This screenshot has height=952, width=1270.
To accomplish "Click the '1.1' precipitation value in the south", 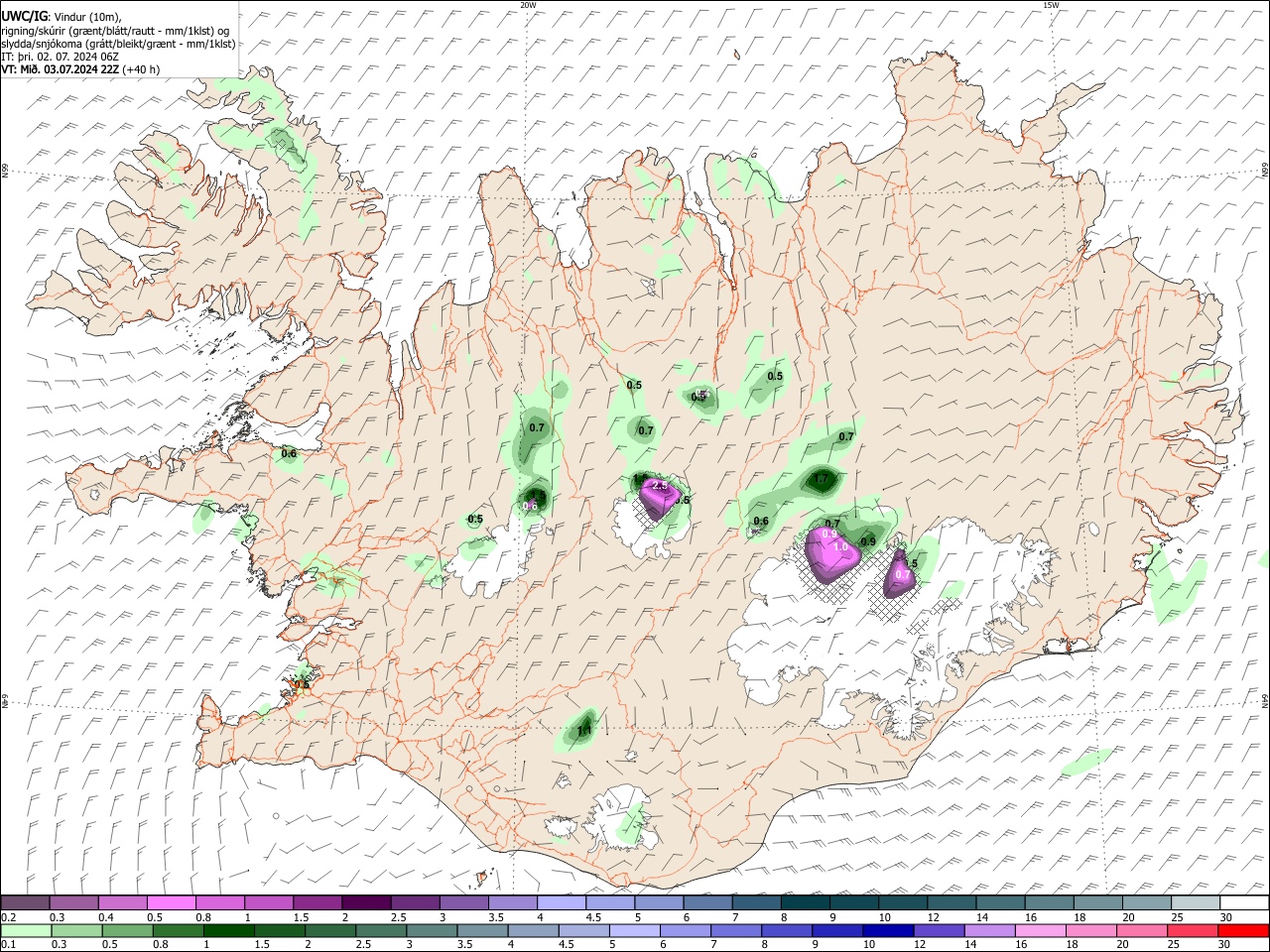I will [584, 732].
